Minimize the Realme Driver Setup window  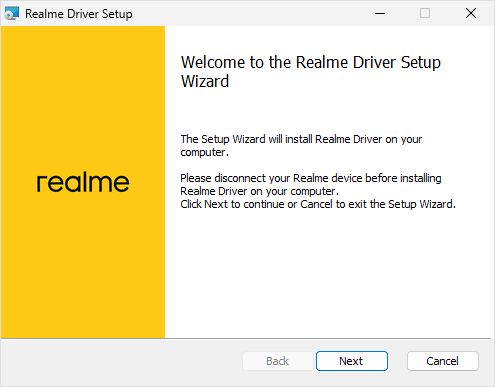(x=380, y=13)
